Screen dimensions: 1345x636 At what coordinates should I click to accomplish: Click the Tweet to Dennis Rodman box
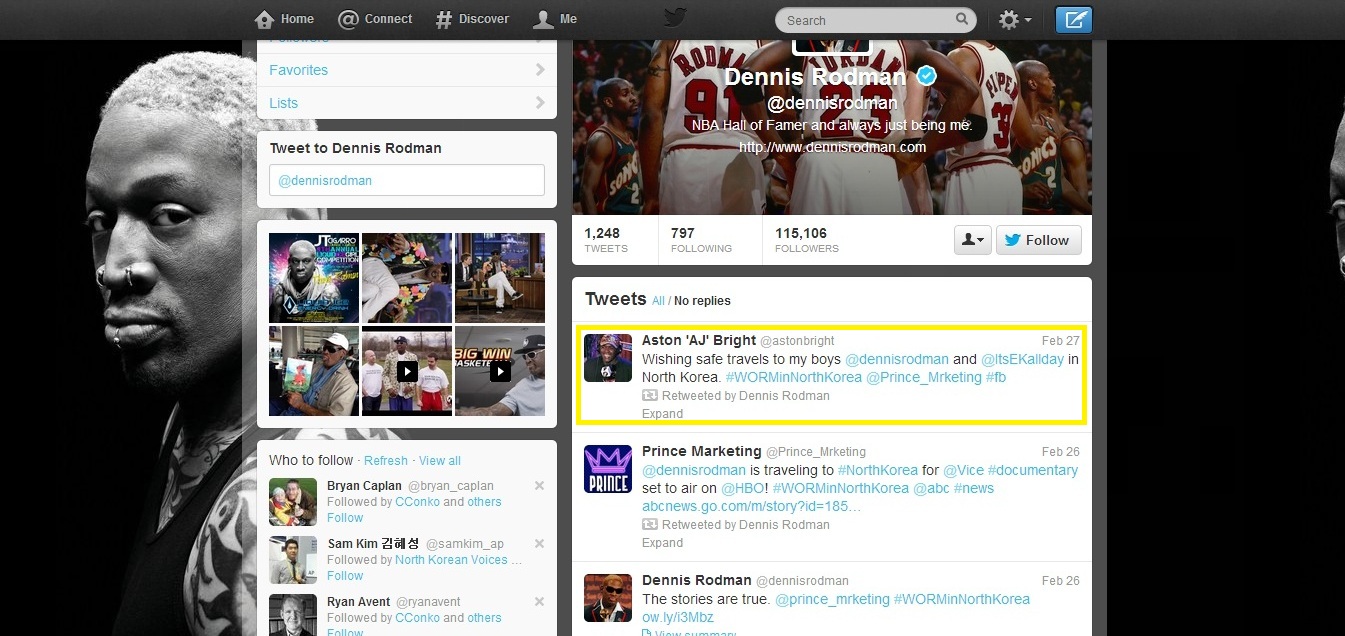[407, 180]
